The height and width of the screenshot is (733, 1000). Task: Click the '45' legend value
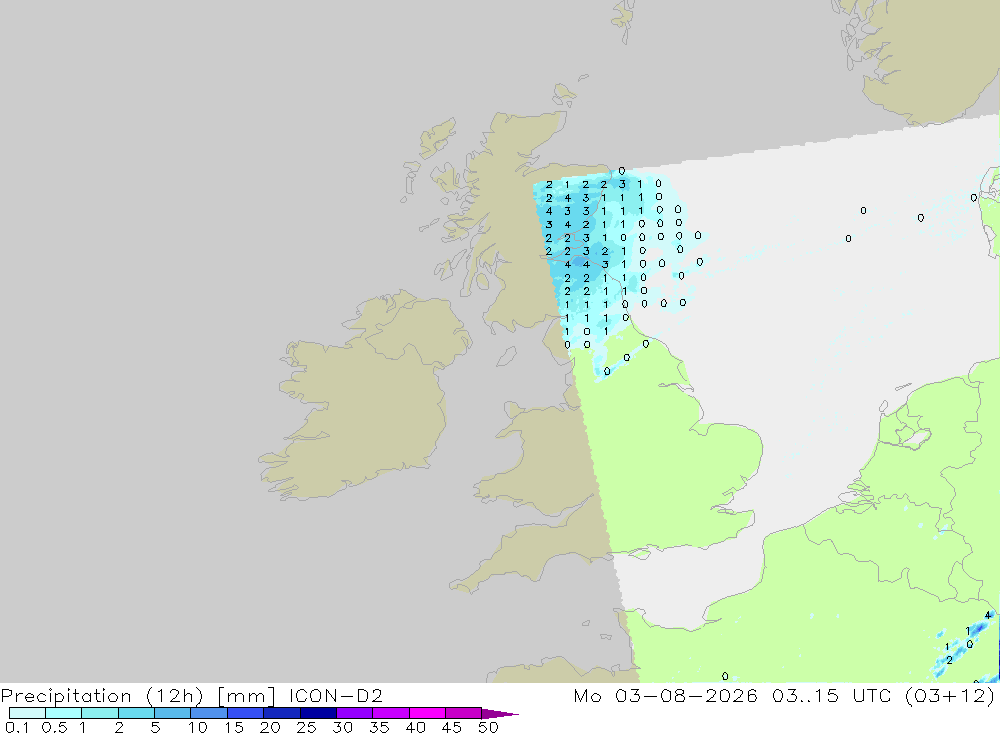(452, 727)
